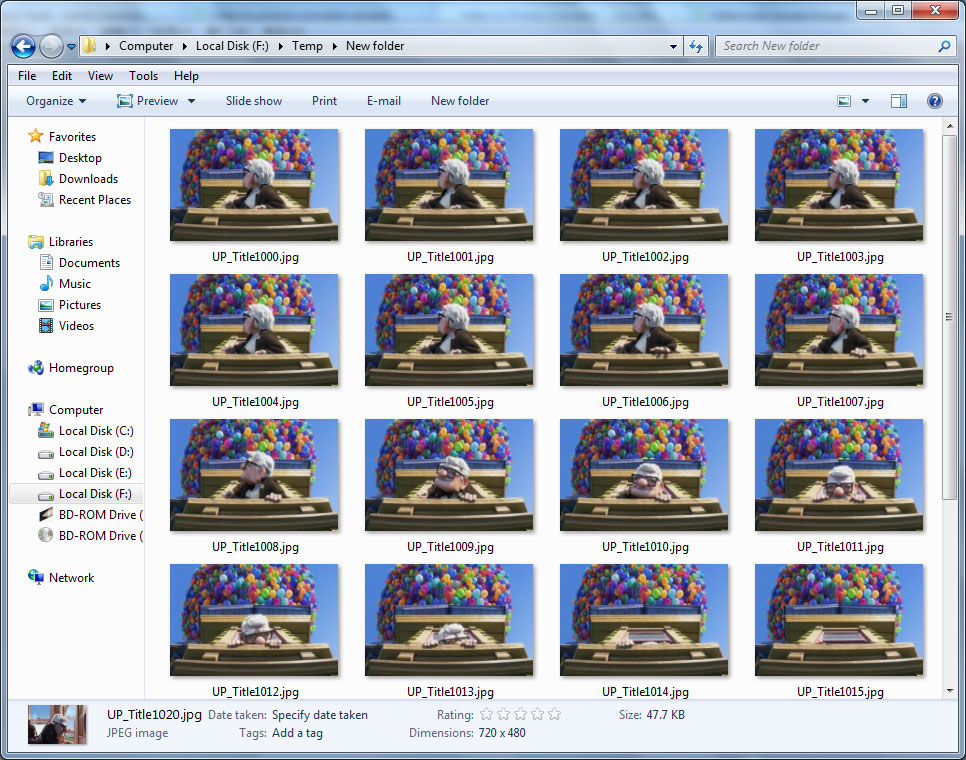
Task: Click the search magnifier icon
Action: pos(944,46)
